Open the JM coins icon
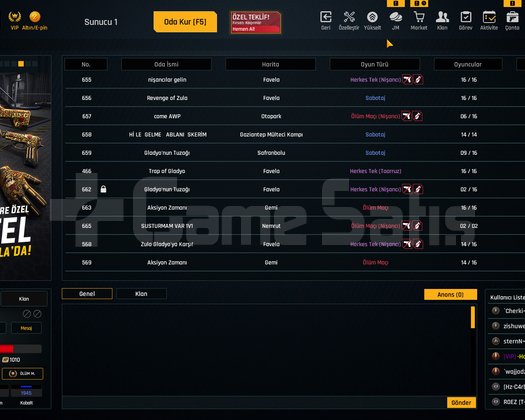This screenshot has height=420, width=525. [x=395, y=17]
